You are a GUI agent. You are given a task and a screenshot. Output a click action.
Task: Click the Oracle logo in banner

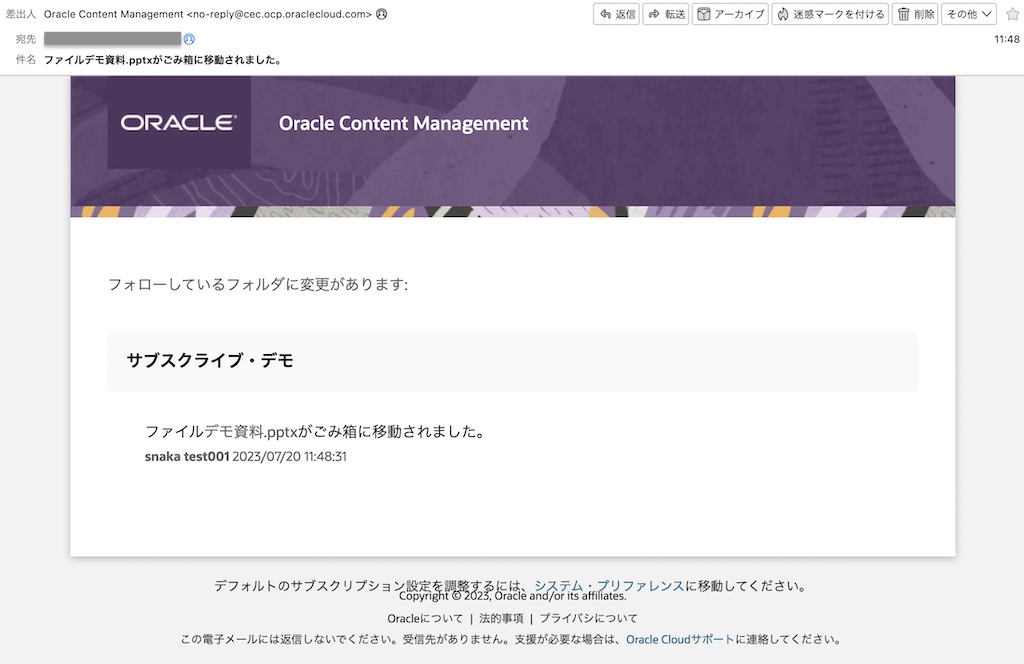[x=179, y=123]
